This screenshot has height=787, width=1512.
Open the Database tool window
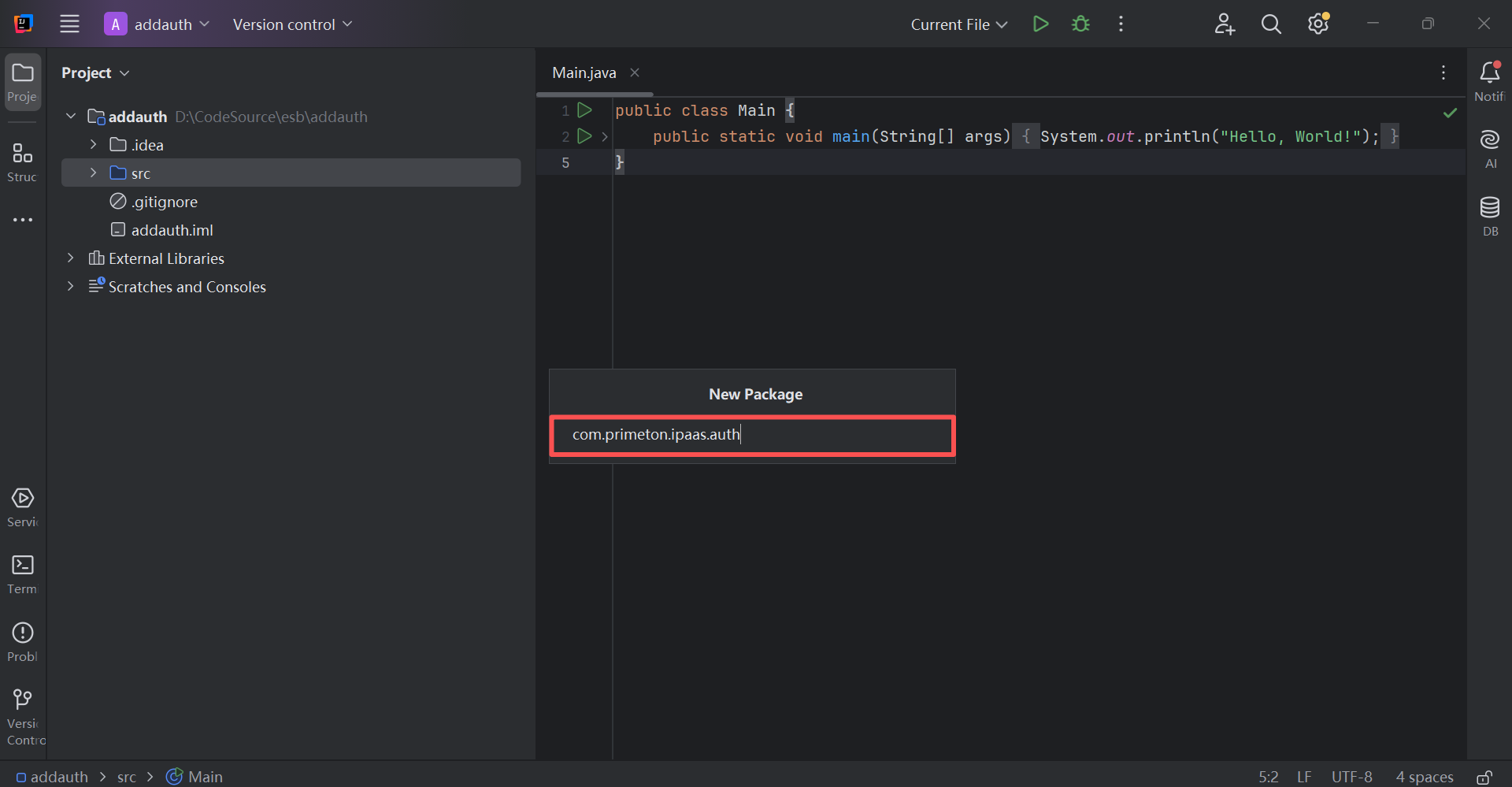pyautogui.click(x=1489, y=215)
